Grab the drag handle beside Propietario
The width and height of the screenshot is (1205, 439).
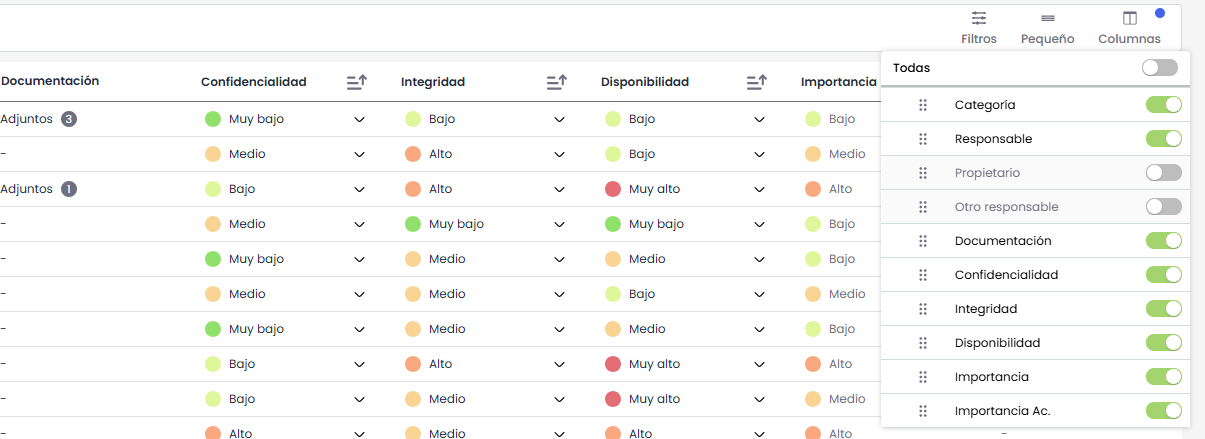(923, 173)
